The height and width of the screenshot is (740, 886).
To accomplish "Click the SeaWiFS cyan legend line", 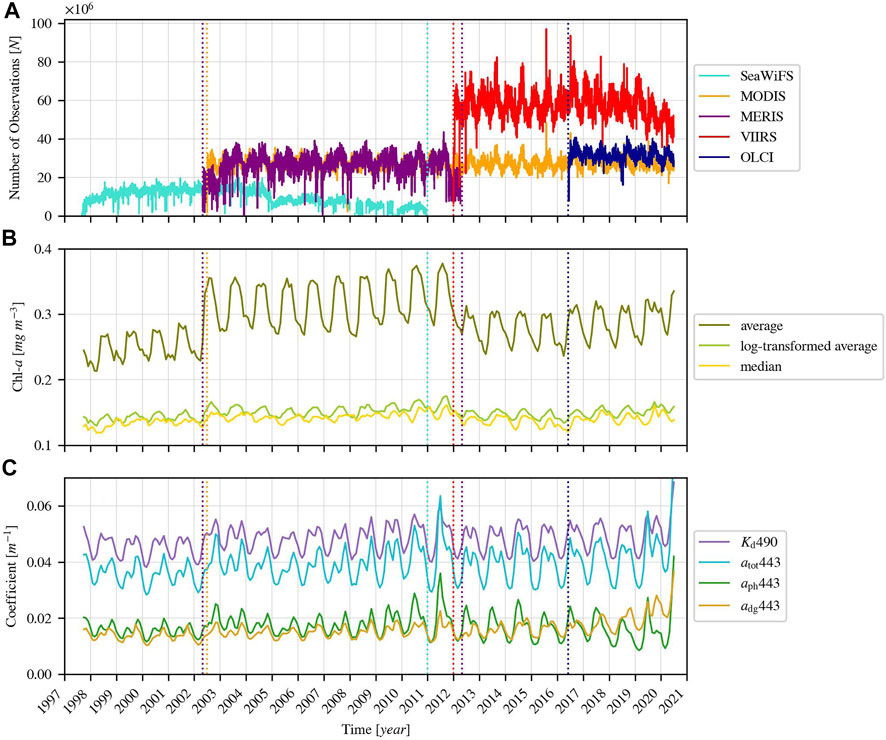I will click(x=713, y=76).
